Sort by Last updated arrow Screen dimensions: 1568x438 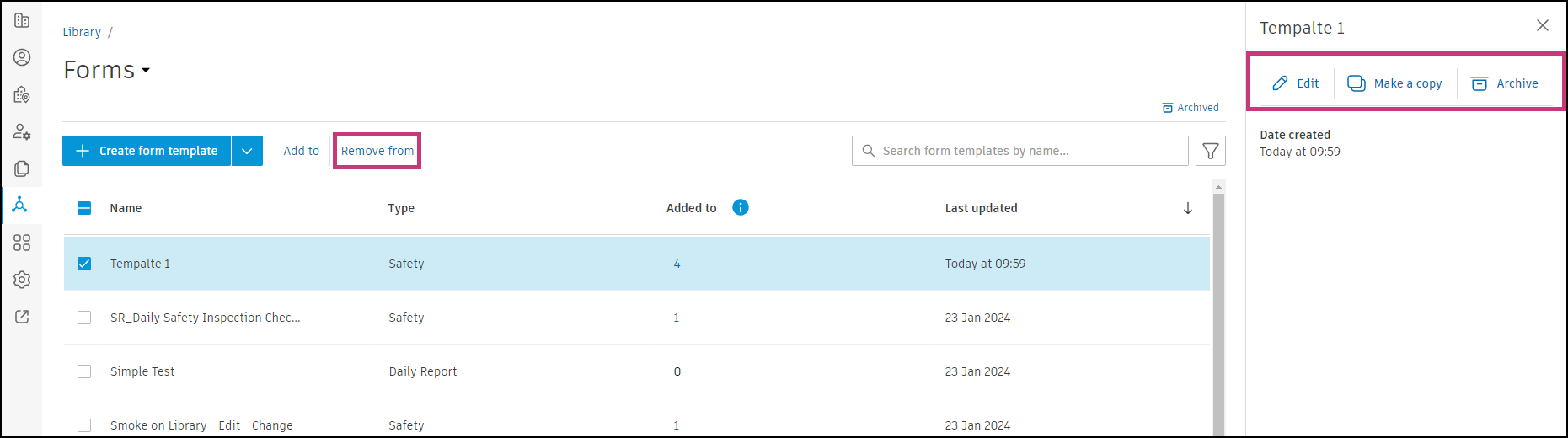tap(1187, 208)
